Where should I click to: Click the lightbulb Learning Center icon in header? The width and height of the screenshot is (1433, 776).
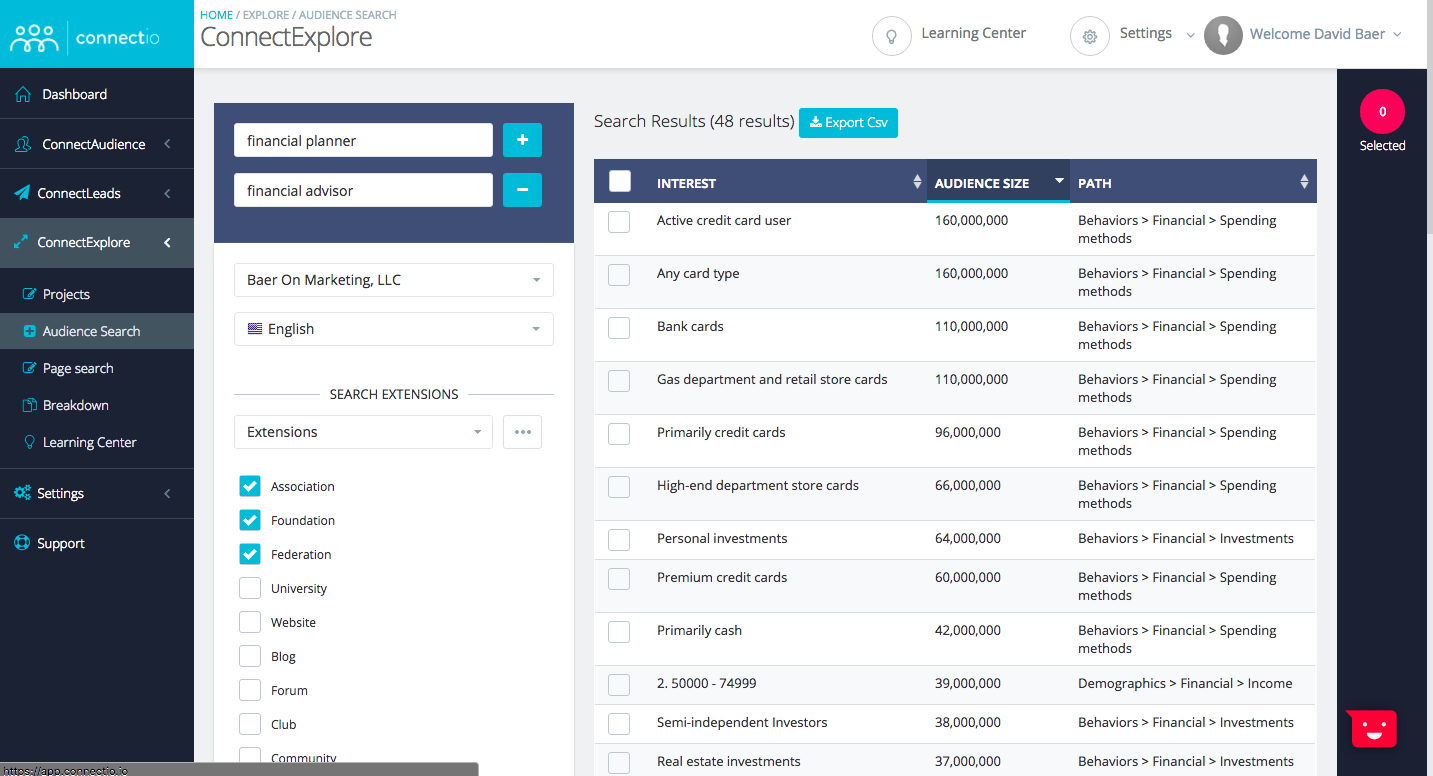pyautogui.click(x=891, y=36)
